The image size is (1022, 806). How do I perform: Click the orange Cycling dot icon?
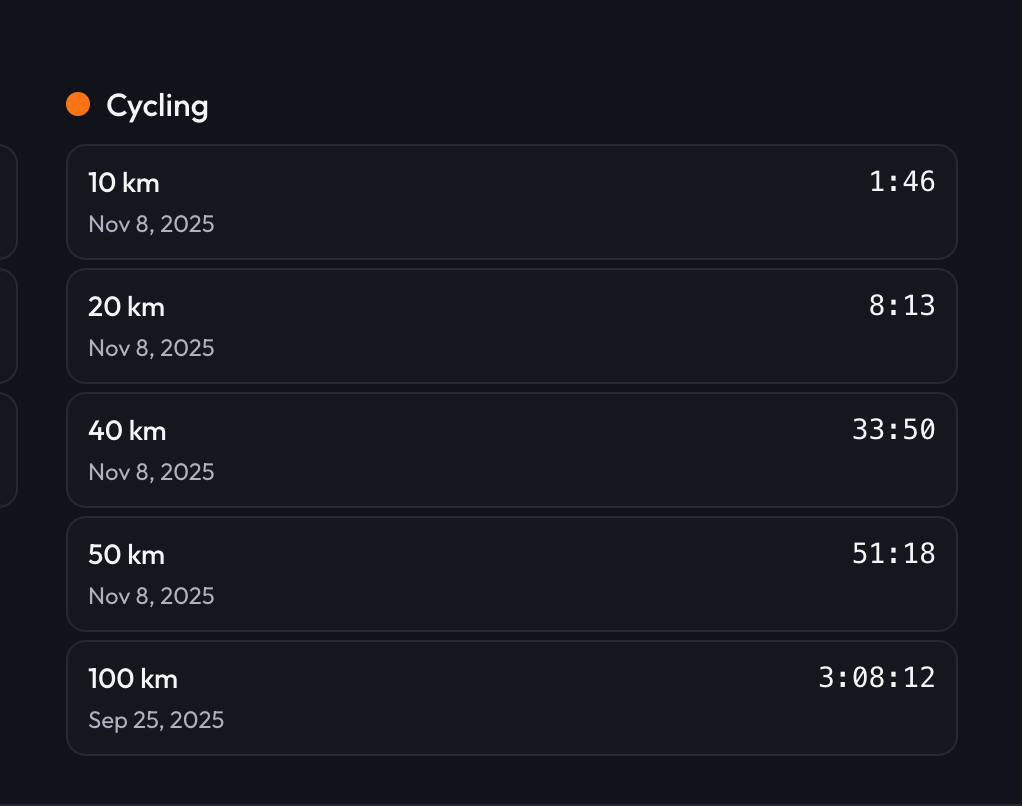tap(78, 104)
